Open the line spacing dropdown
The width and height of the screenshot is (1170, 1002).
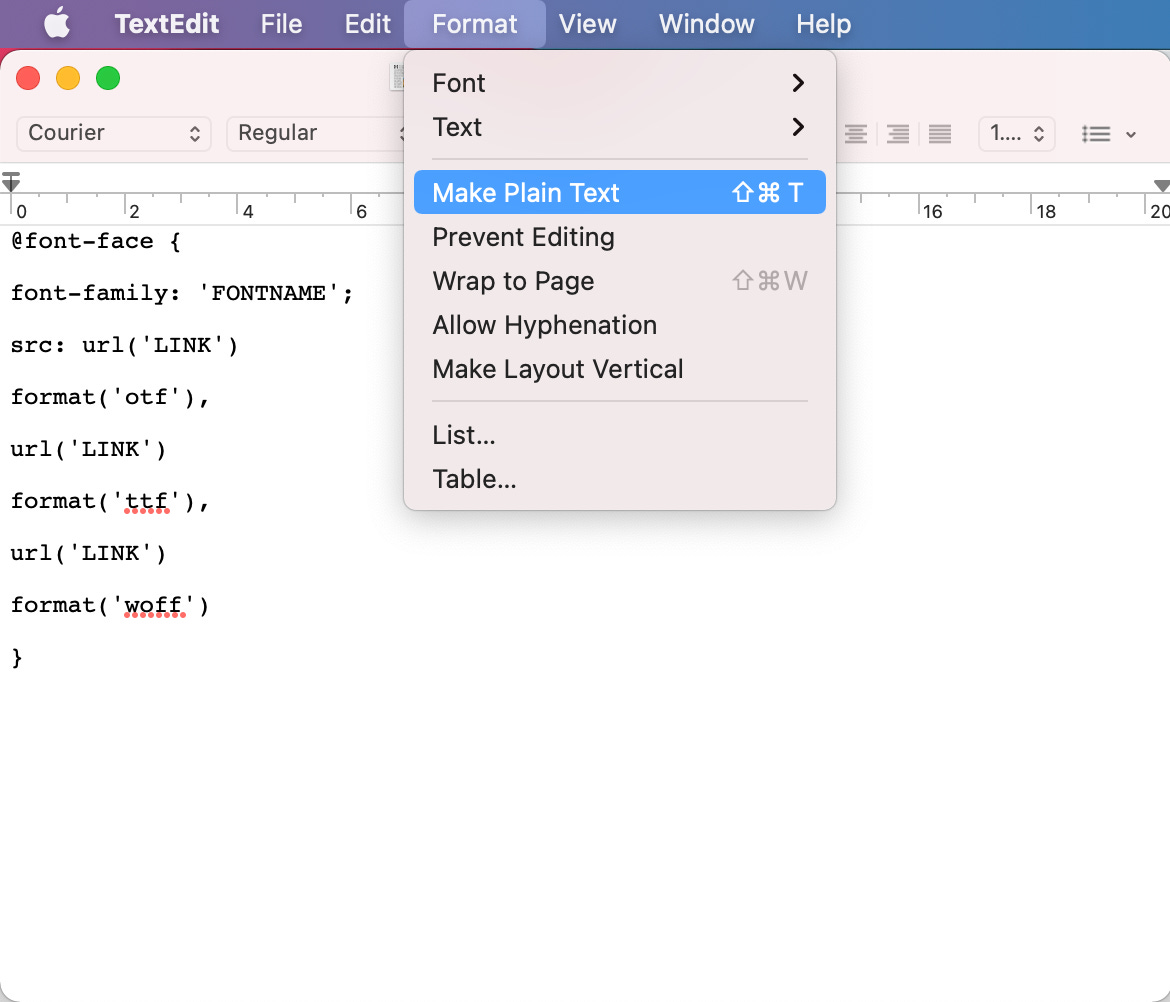(x=1017, y=134)
